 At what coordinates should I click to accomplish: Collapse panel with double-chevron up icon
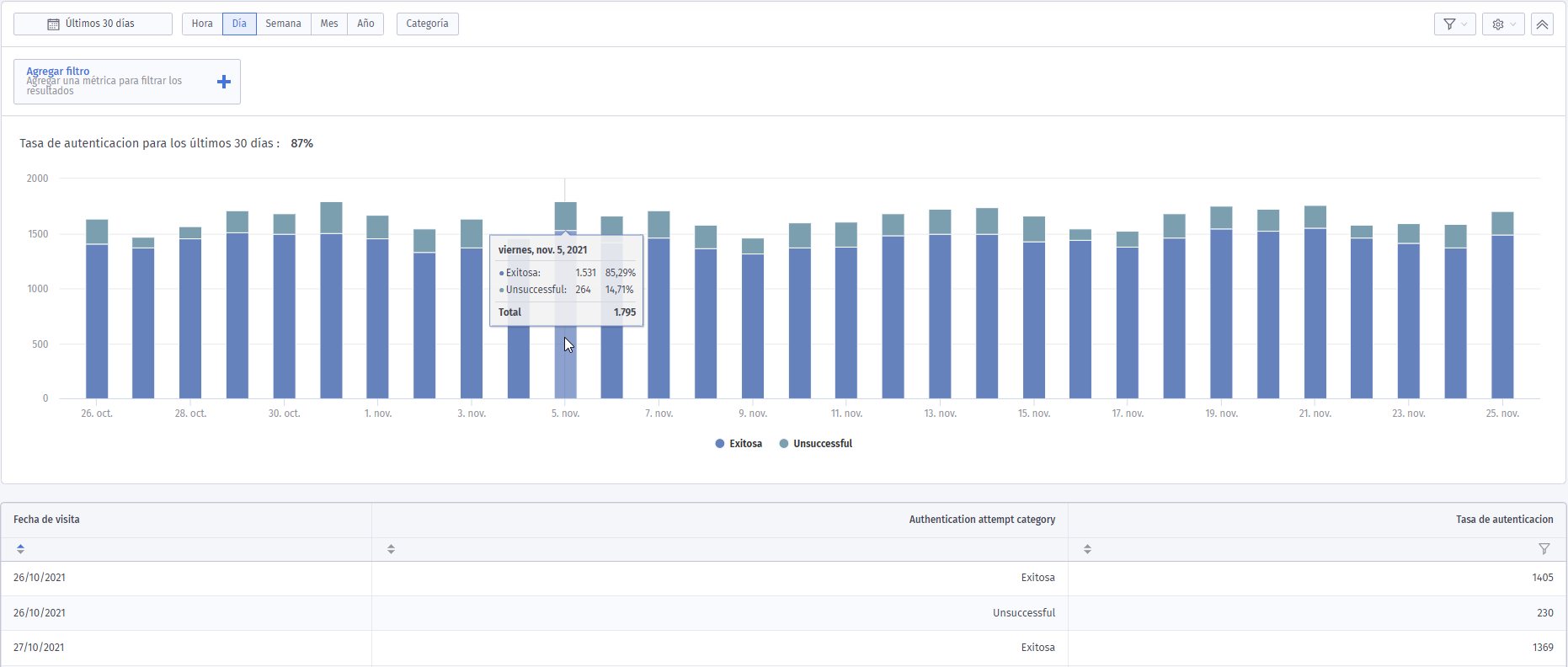(1542, 24)
